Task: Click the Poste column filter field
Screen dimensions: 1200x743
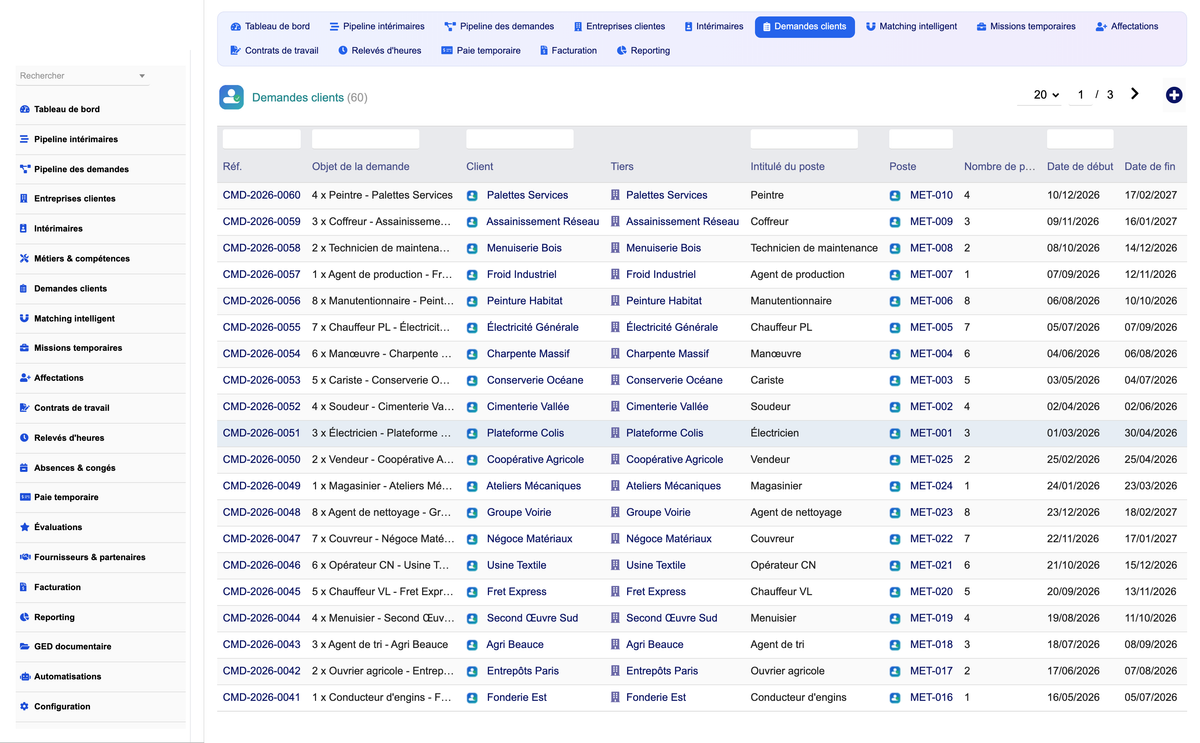Action: [x=921, y=139]
